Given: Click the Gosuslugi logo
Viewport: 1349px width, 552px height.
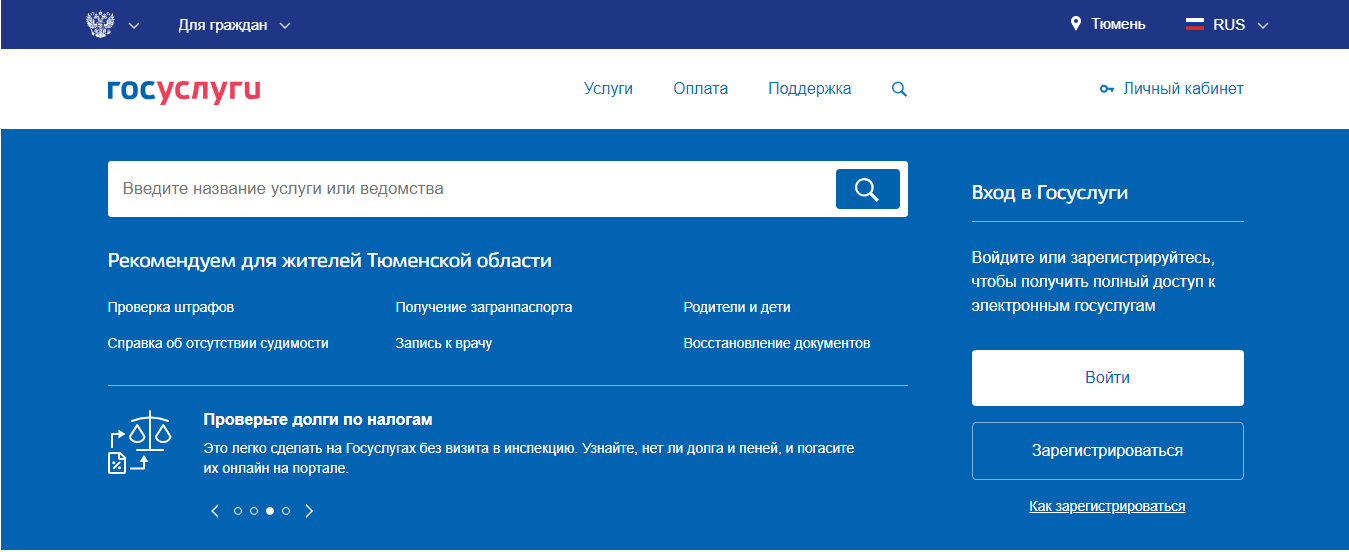Looking at the screenshot, I should coord(184,89).
